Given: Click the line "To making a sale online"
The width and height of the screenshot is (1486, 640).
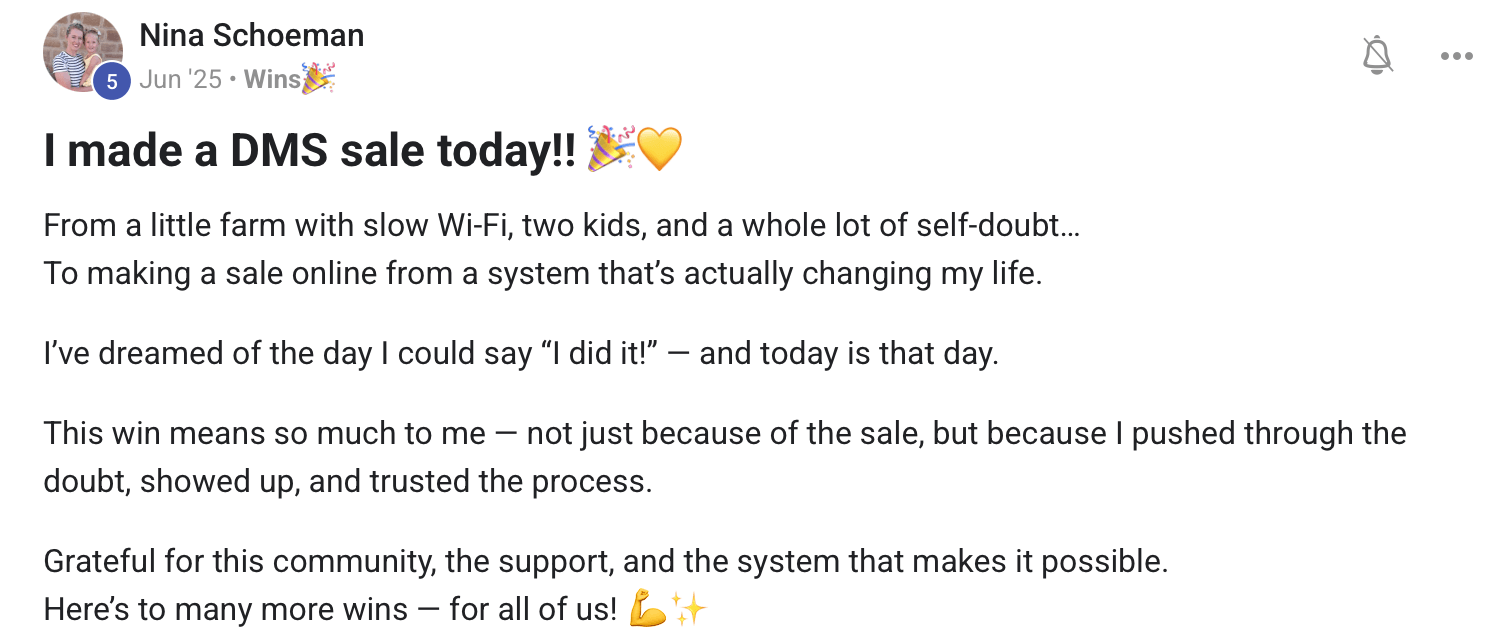Looking at the screenshot, I should [x=542, y=273].
